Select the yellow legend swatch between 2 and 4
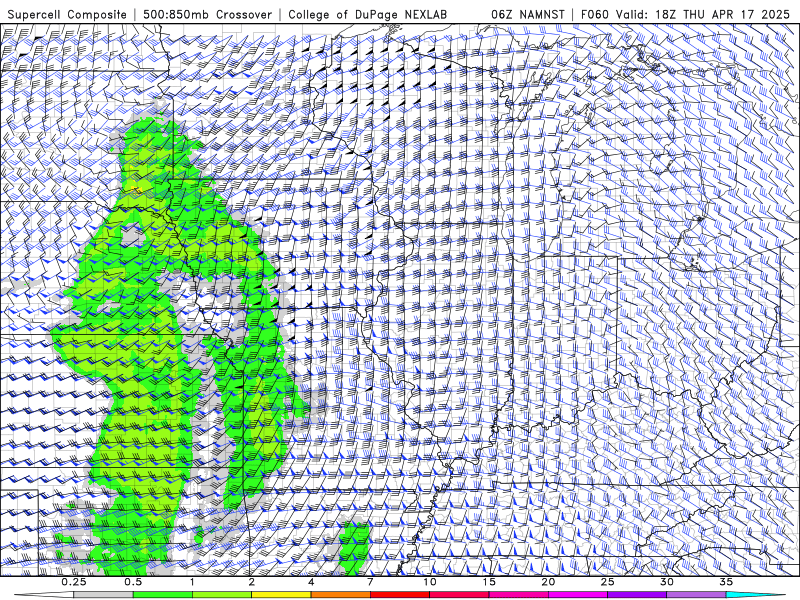Viewport: 800px width, 600px height. [281, 594]
